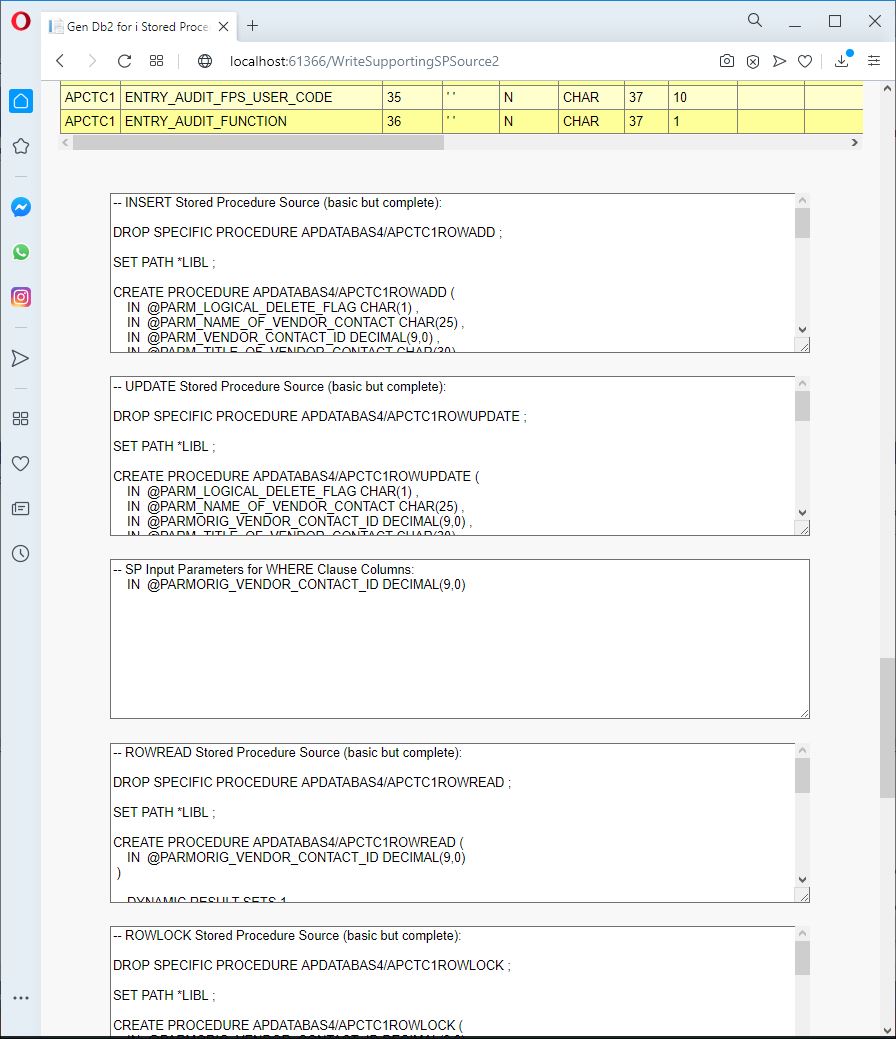The width and height of the screenshot is (896, 1039).
Task: Click N cell in ENTRY_AUDIT_FPS_USER_CODE row
Action: 529,97
